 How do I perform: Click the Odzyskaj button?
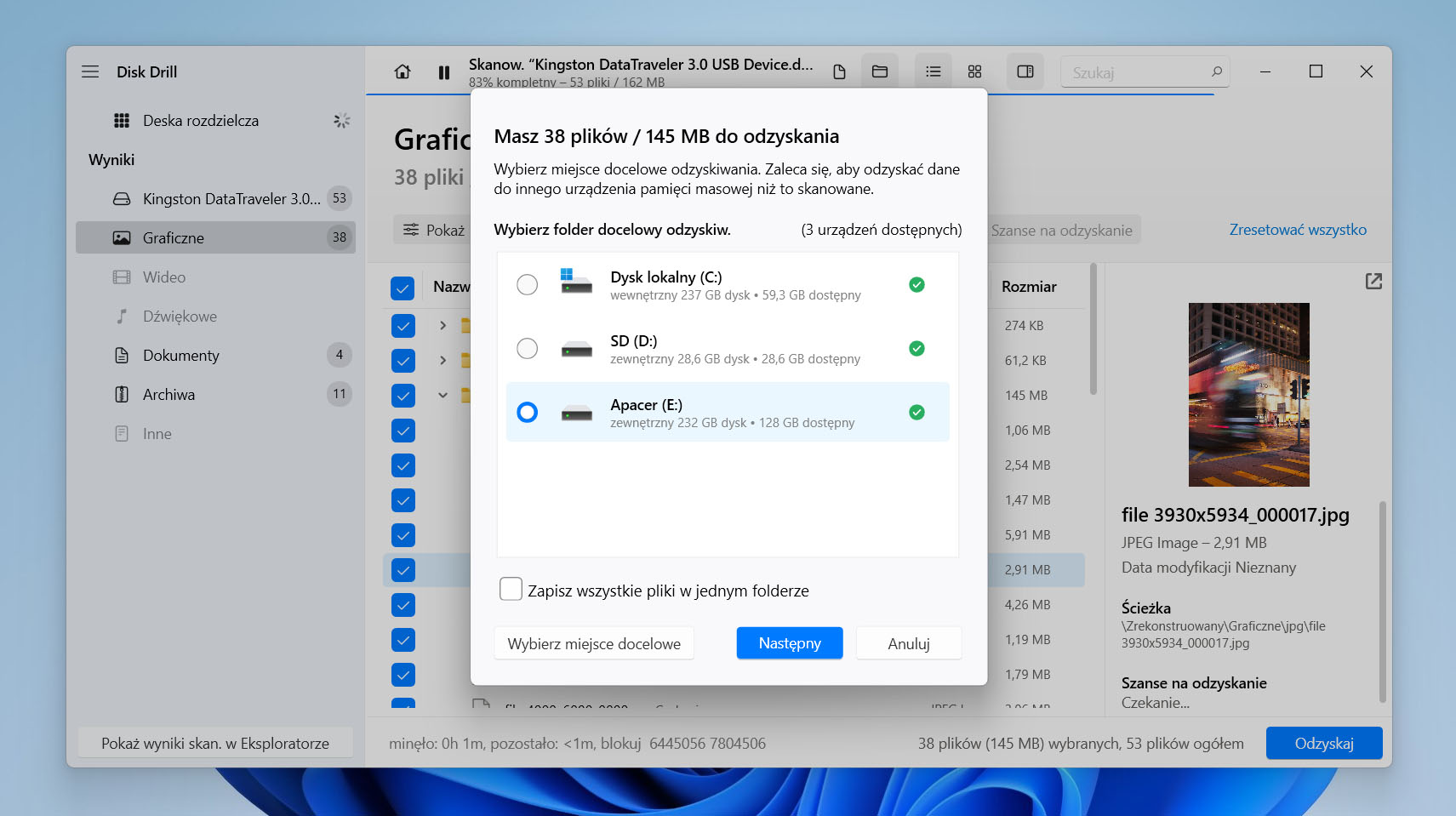pyautogui.click(x=1324, y=743)
